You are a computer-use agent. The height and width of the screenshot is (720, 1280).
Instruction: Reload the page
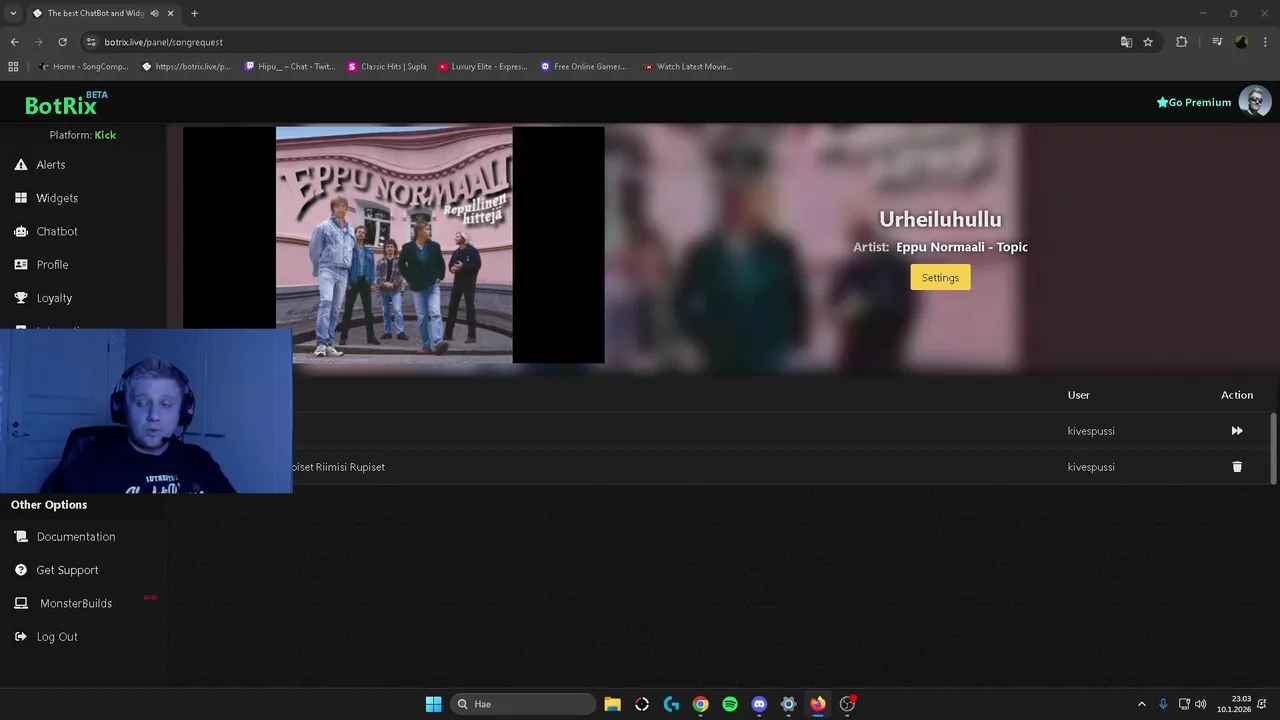[62, 42]
